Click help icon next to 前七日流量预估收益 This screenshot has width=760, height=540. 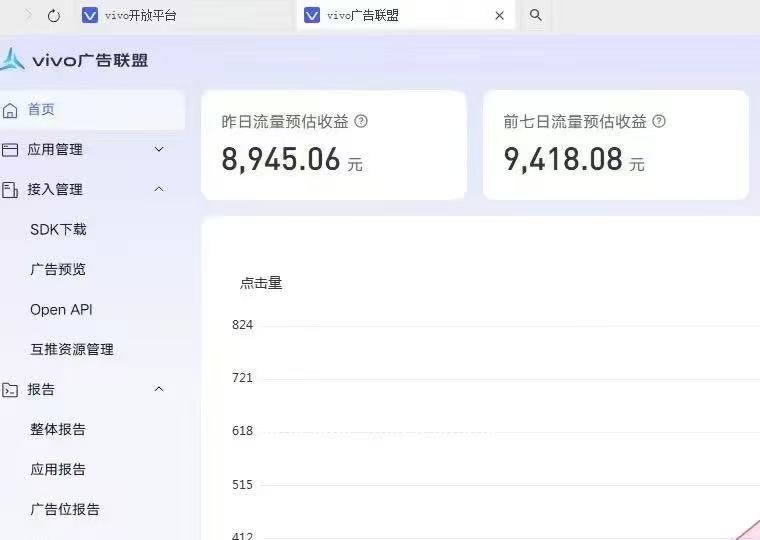pos(659,121)
